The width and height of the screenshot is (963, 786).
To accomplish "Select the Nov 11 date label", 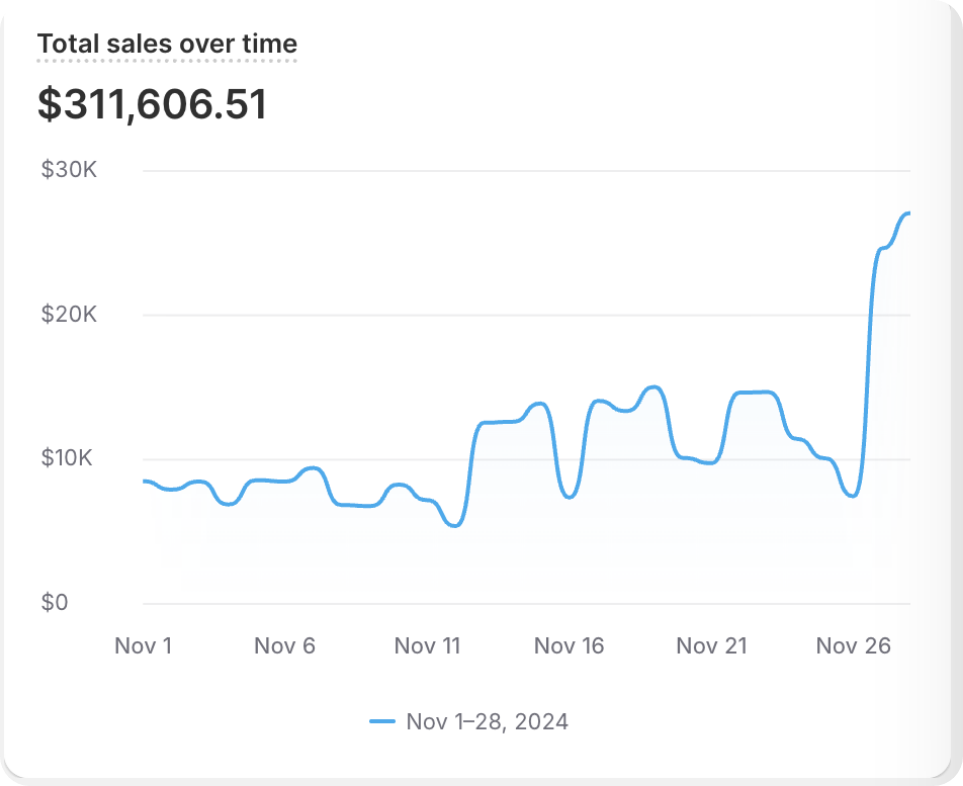I will (427, 646).
